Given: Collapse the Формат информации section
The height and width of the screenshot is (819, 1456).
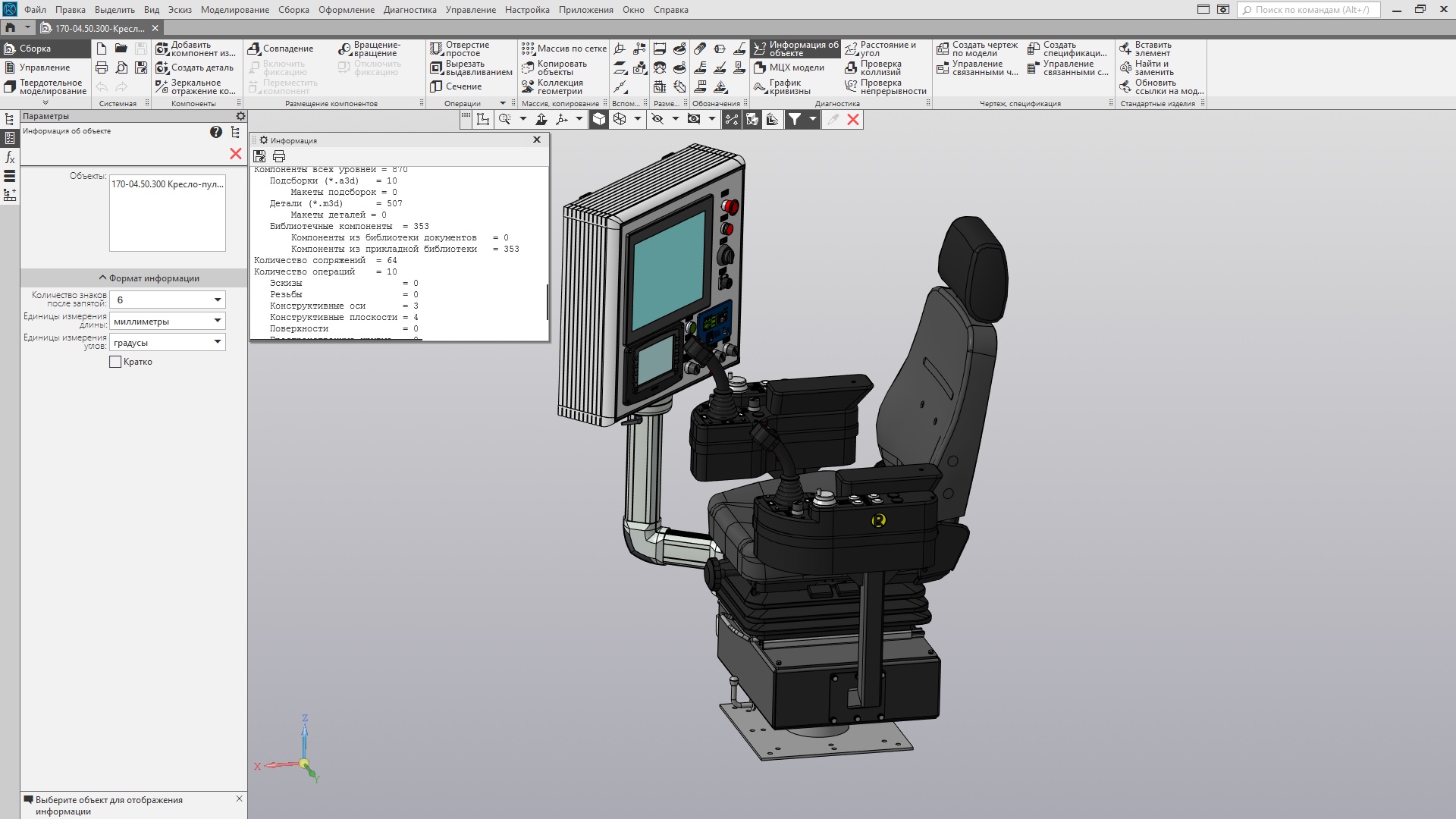Looking at the screenshot, I should pyautogui.click(x=149, y=278).
